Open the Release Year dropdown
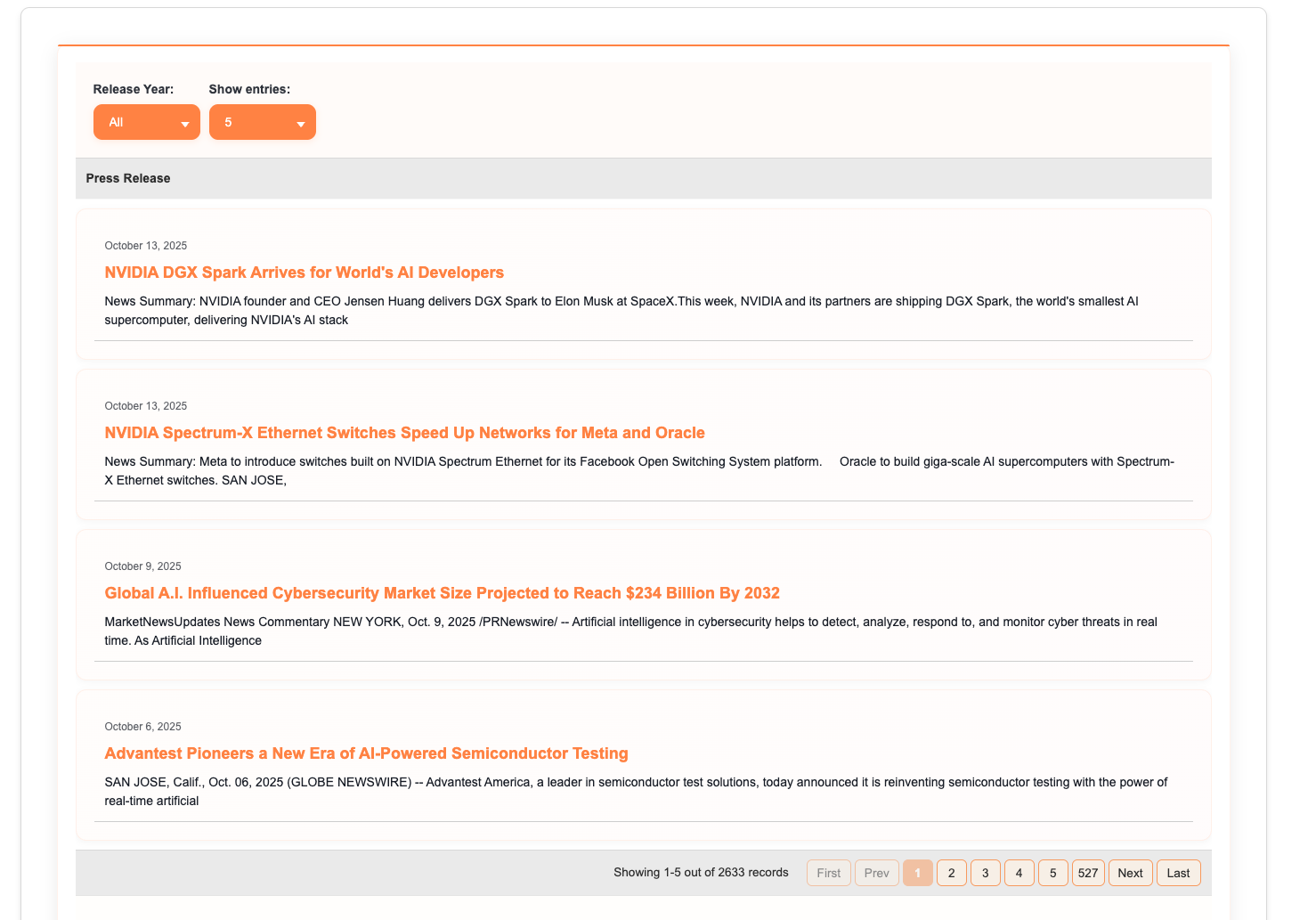 click(146, 122)
